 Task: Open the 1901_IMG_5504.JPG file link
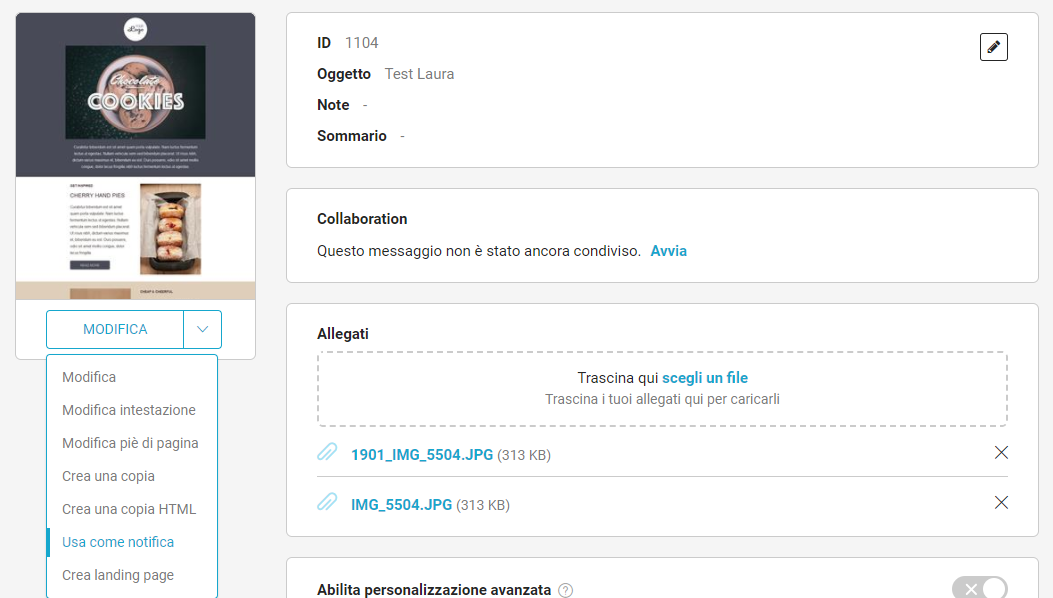[x=421, y=455]
